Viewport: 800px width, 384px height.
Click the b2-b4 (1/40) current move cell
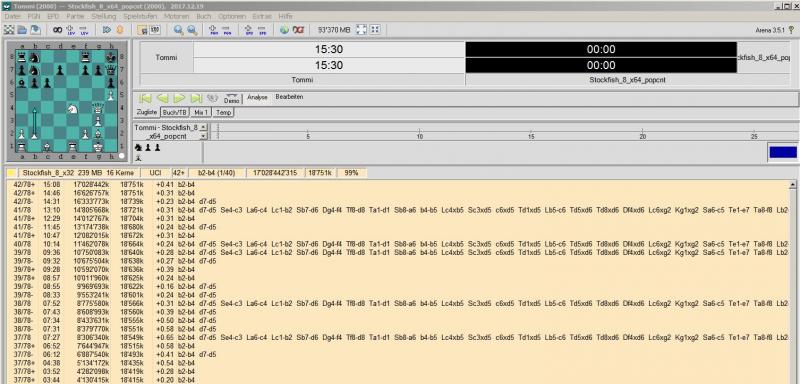coord(216,173)
